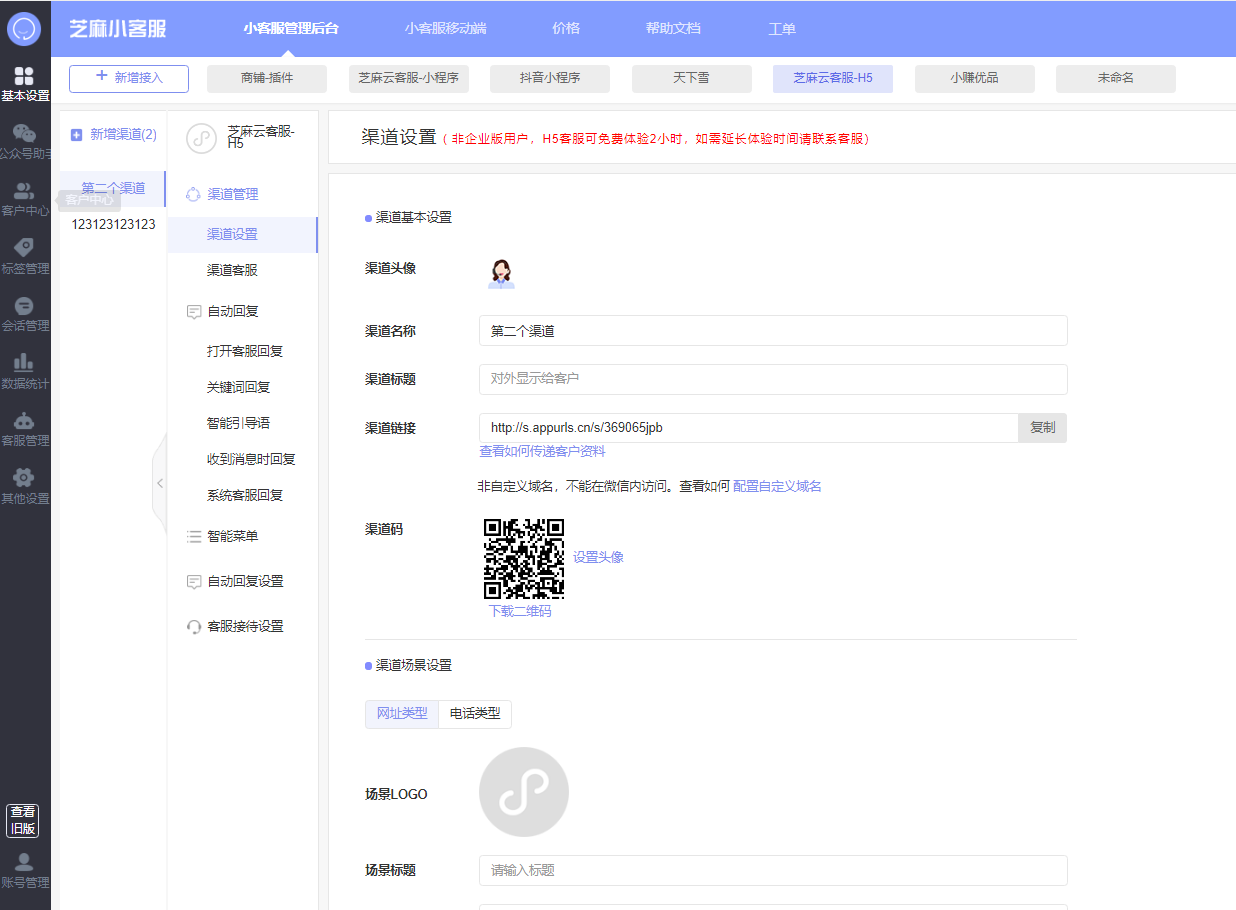Open 基本设置 in the dark sidebar

(x=25, y=85)
